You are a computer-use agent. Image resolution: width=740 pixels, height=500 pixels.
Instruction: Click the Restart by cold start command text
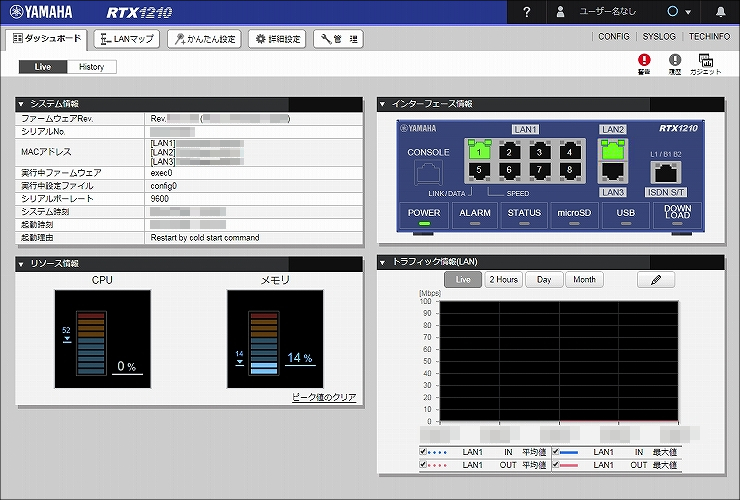(205, 237)
